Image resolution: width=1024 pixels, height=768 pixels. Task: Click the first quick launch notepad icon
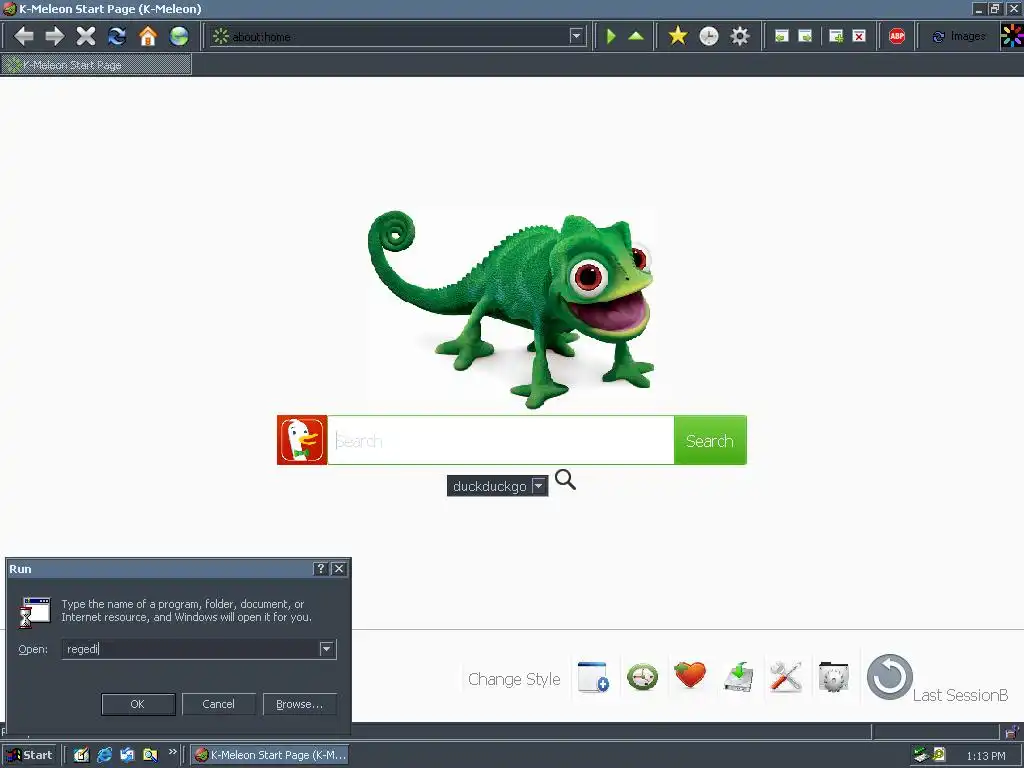(81, 755)
